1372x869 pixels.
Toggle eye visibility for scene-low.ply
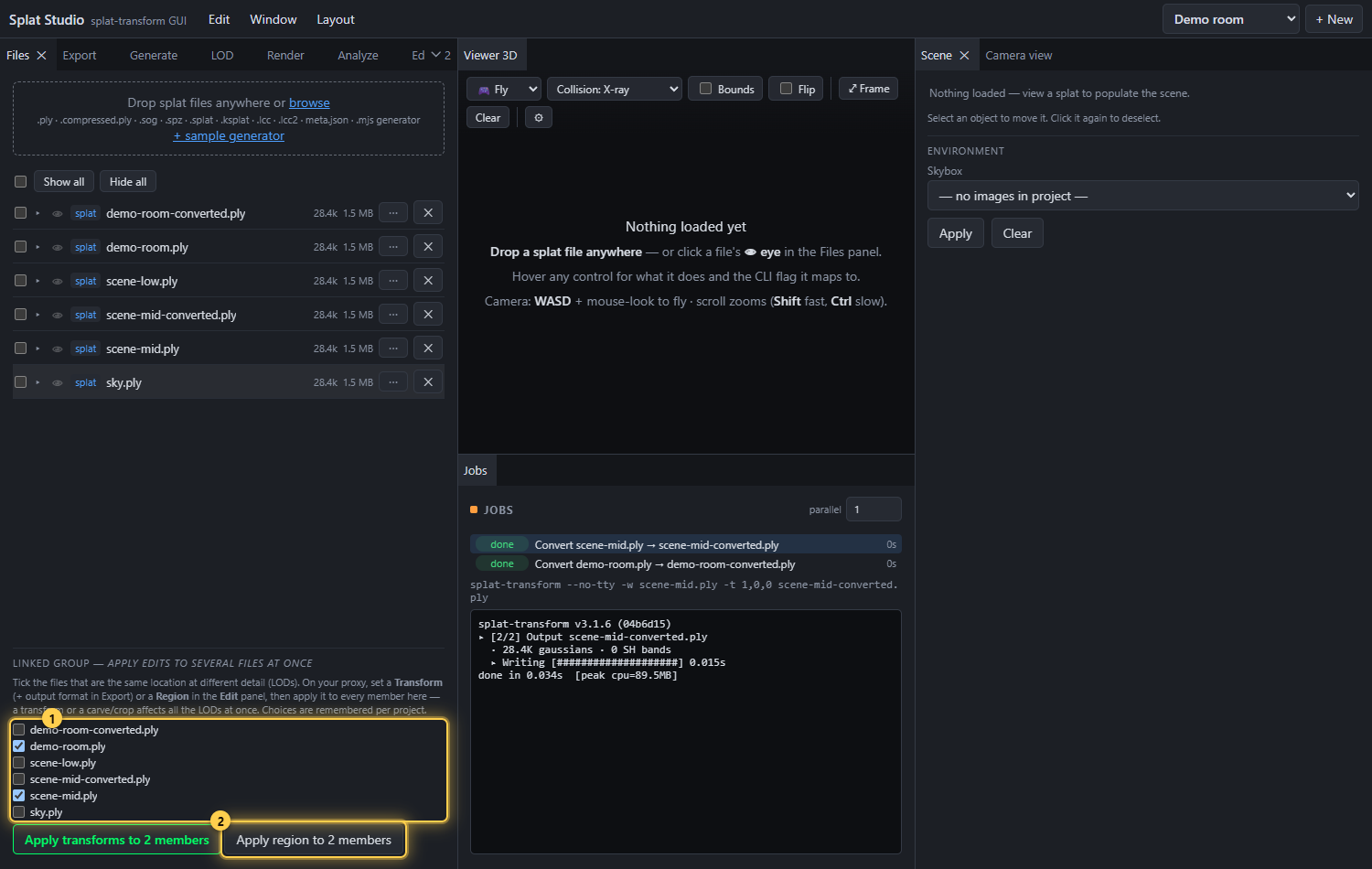pos(58,282)
